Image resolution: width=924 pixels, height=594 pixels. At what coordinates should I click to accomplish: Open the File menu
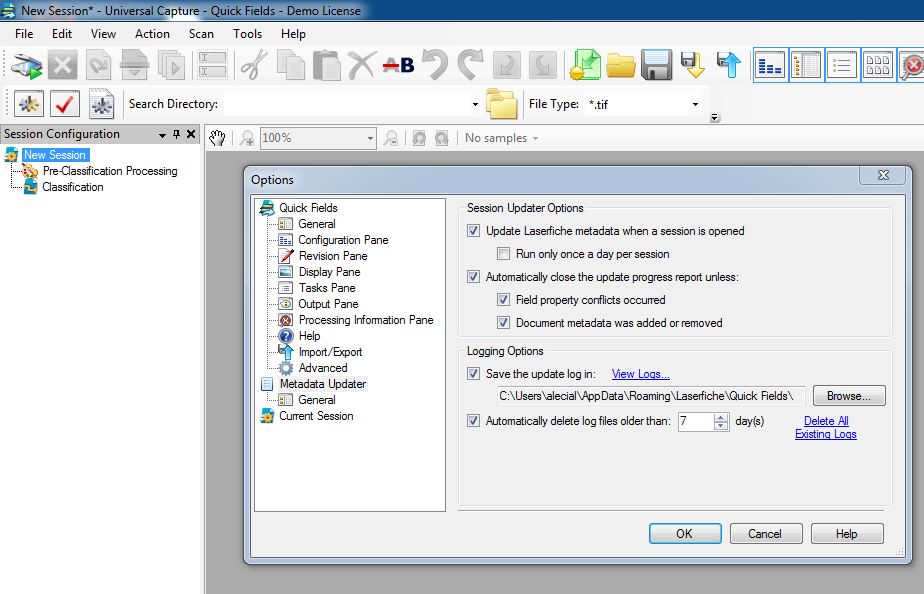pos(24,34)
